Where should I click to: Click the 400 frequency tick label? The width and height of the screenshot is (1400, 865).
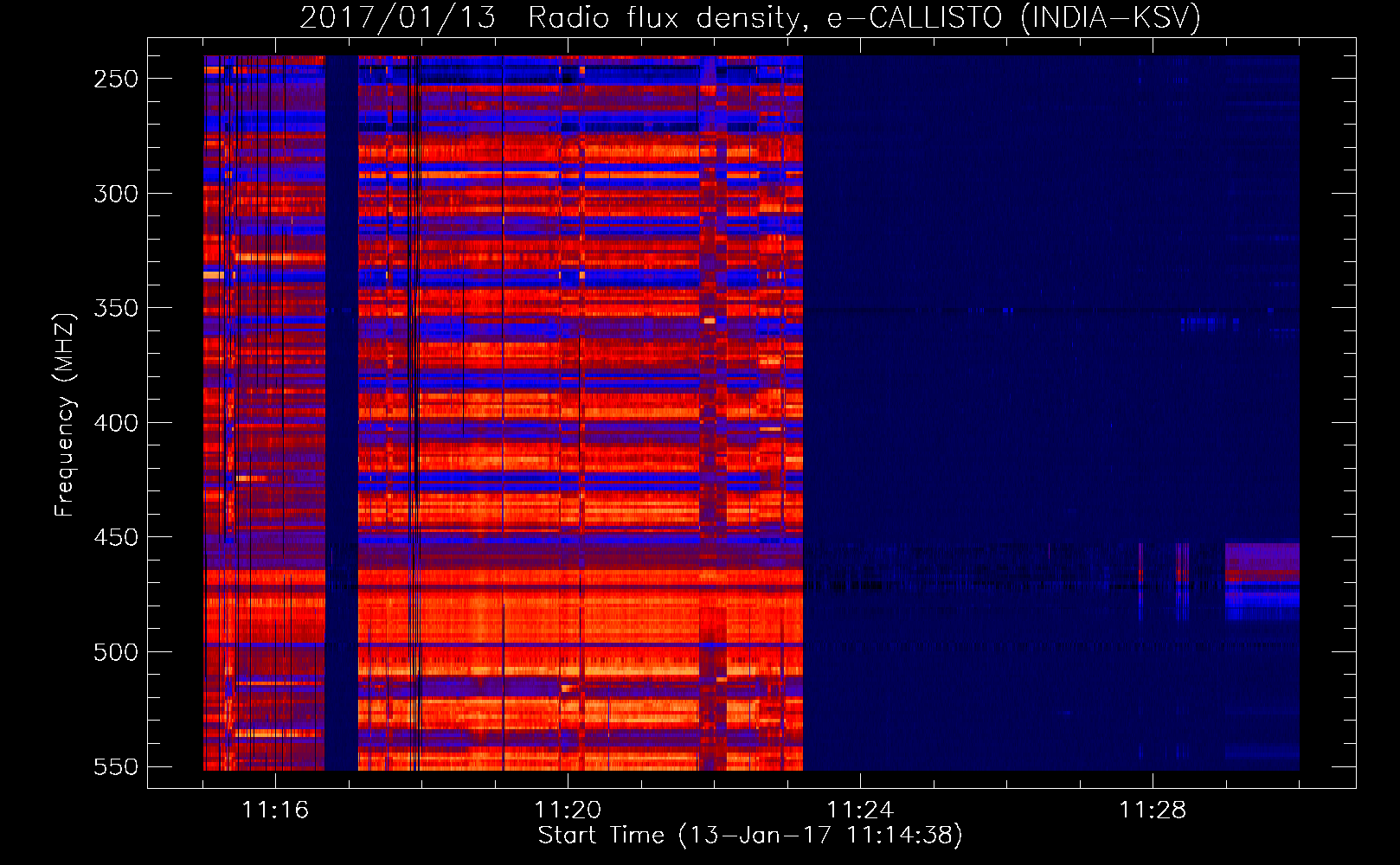click(x=116, y=423)
